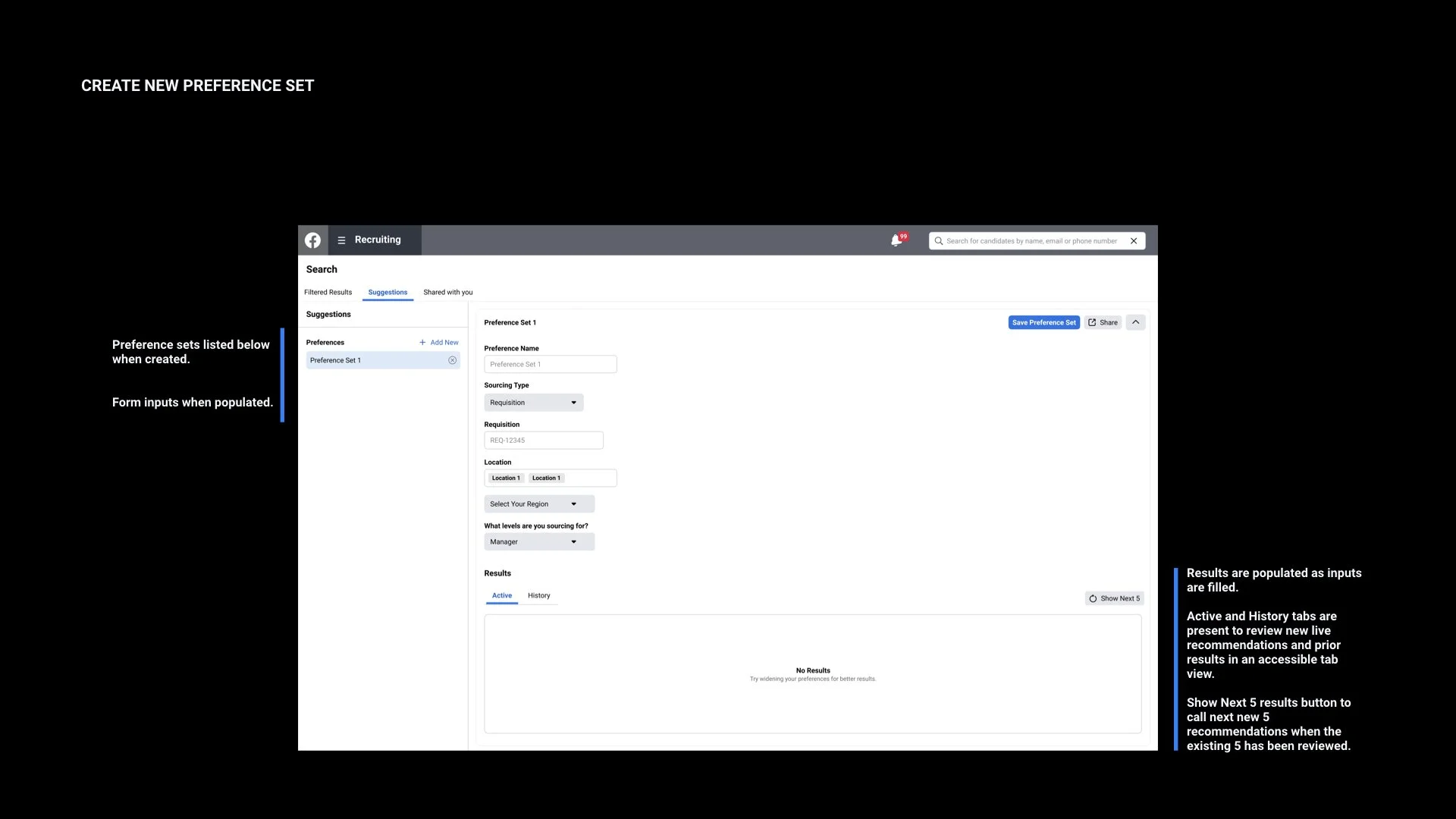Expand the Select Your Region dropdown
This screenshot has width=1456, height=819.
point(538,504)
